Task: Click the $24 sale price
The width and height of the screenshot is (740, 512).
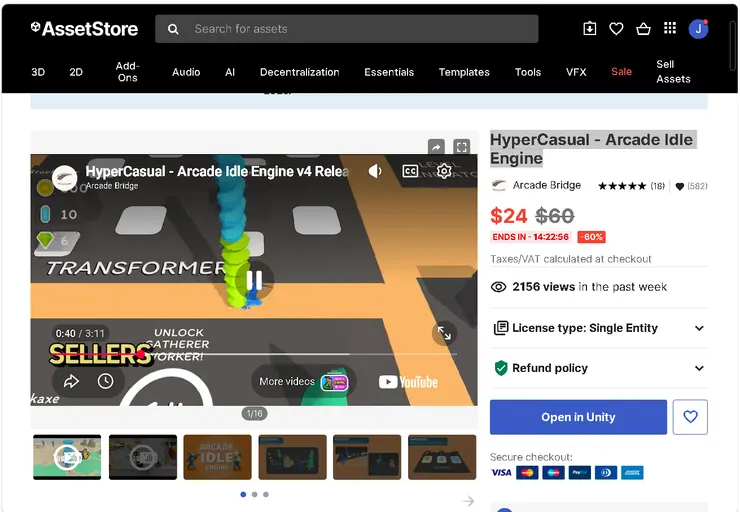Action: tap(508, 216)
